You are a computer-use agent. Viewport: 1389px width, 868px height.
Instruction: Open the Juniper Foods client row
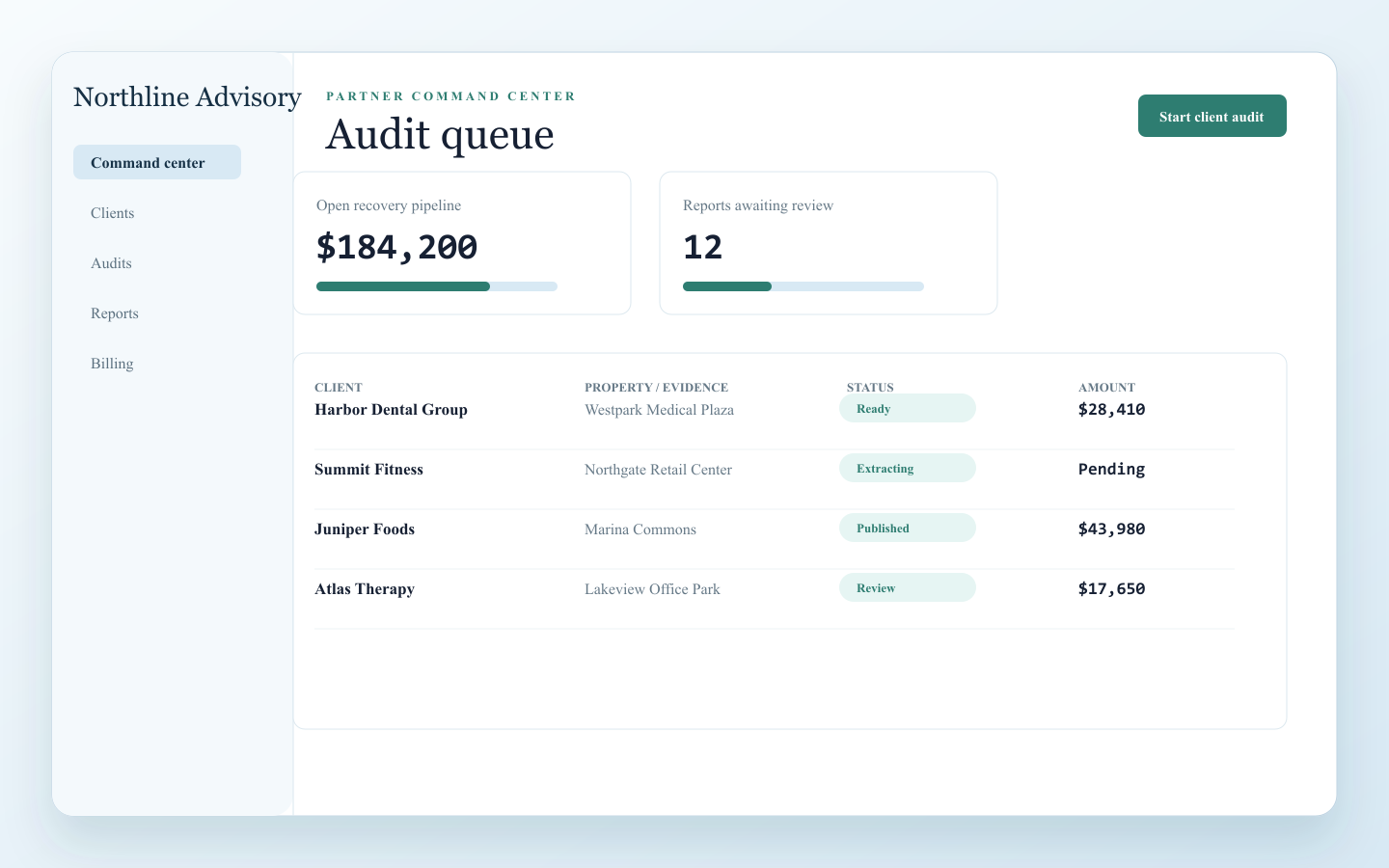point(775,539)
